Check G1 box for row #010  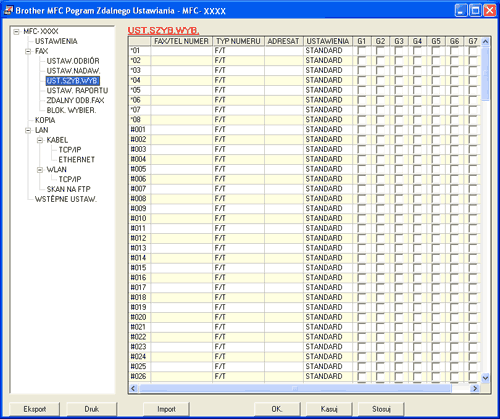[x=361, y=219]
